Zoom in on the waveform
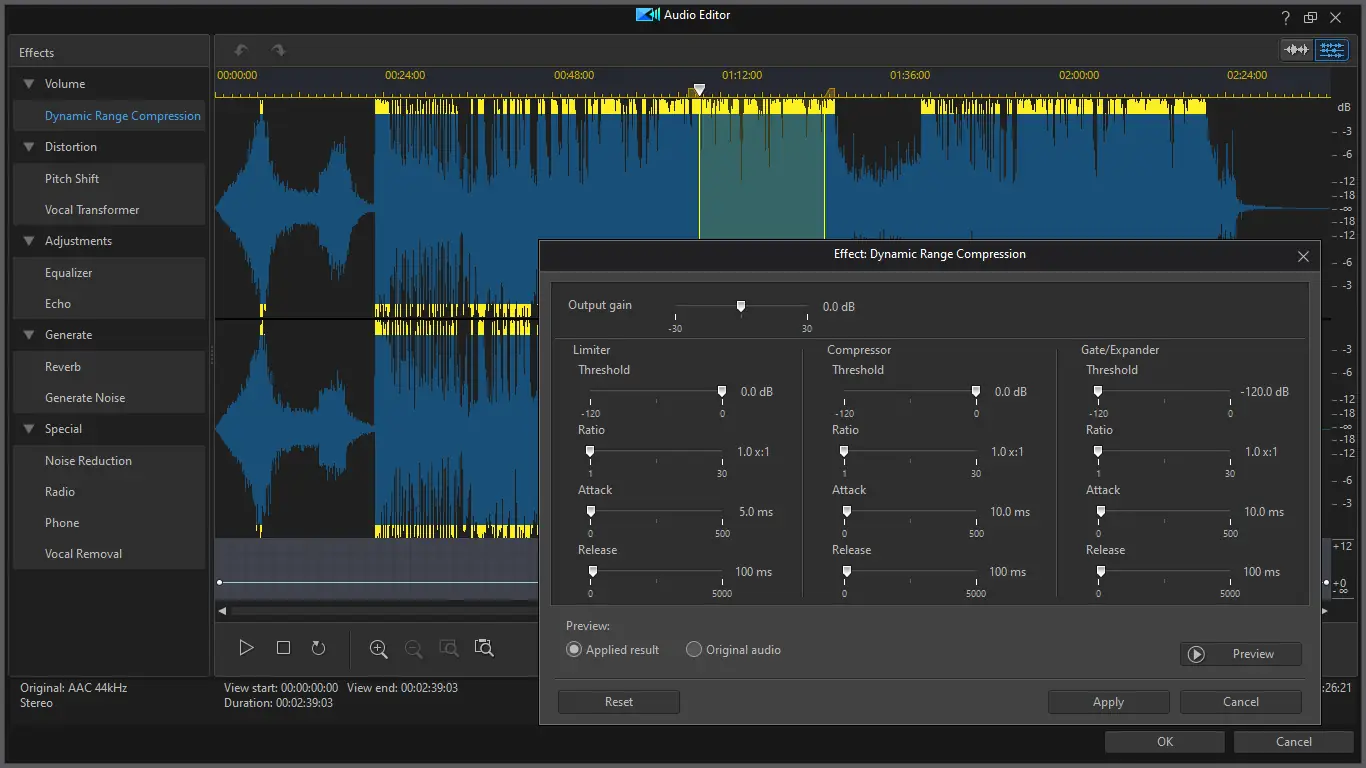The image size is (1366, 768). coord(378,648)
